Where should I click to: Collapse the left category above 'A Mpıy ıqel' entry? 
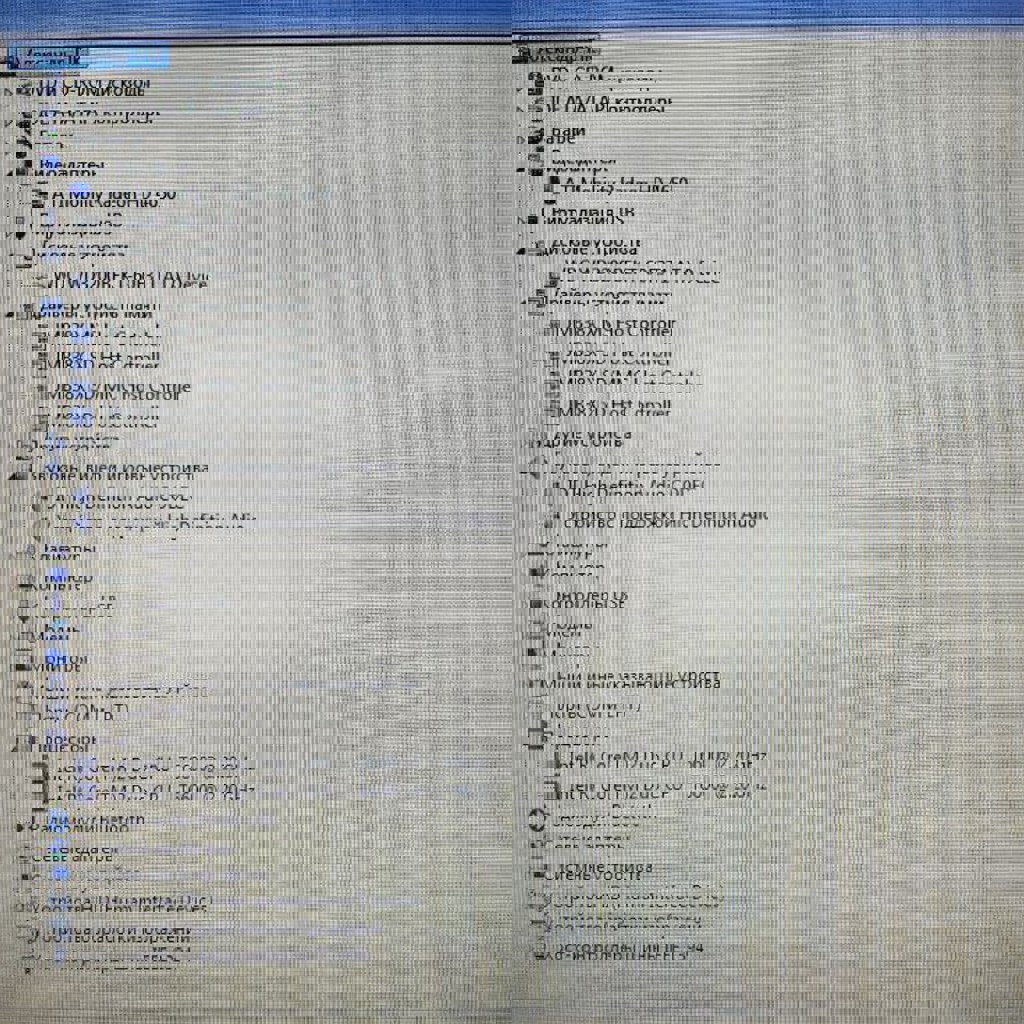point(10,172)
